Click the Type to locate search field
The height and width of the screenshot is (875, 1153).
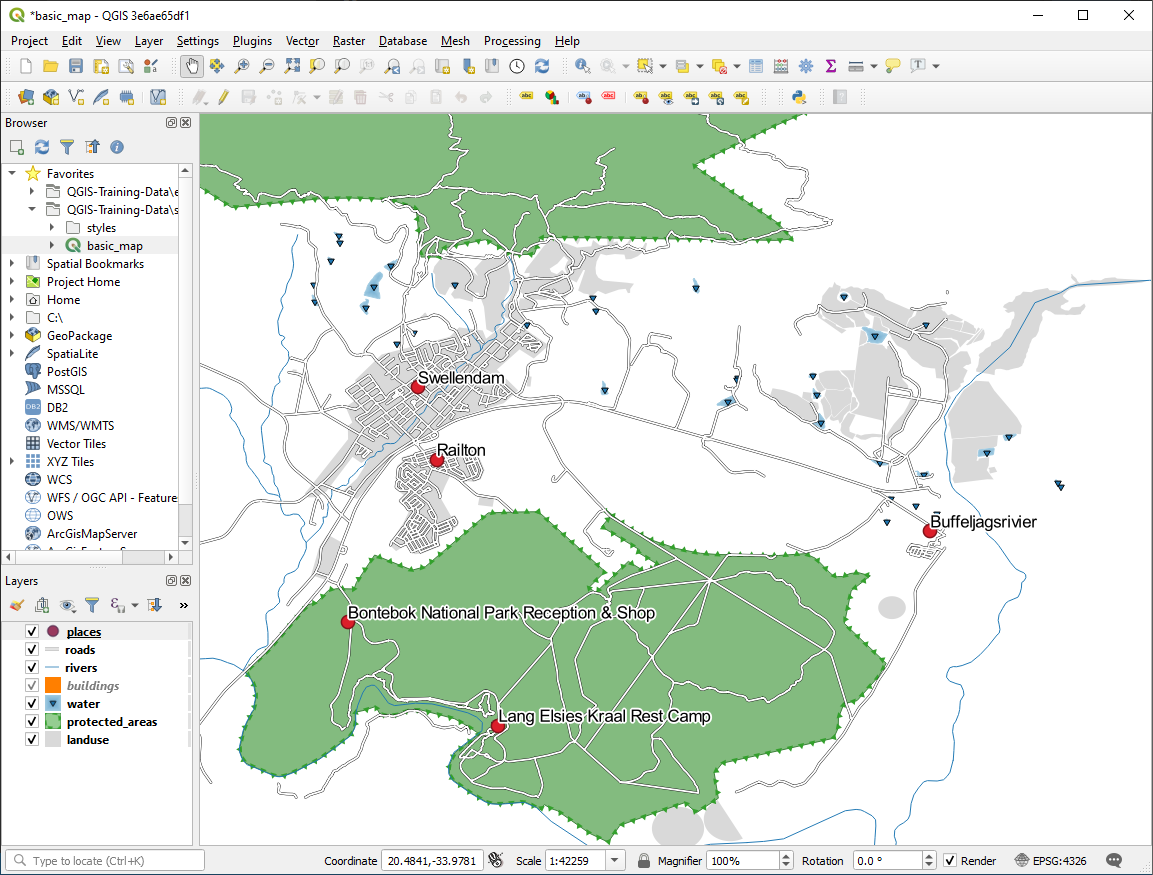pyautogui.click(x=105, y=861)
